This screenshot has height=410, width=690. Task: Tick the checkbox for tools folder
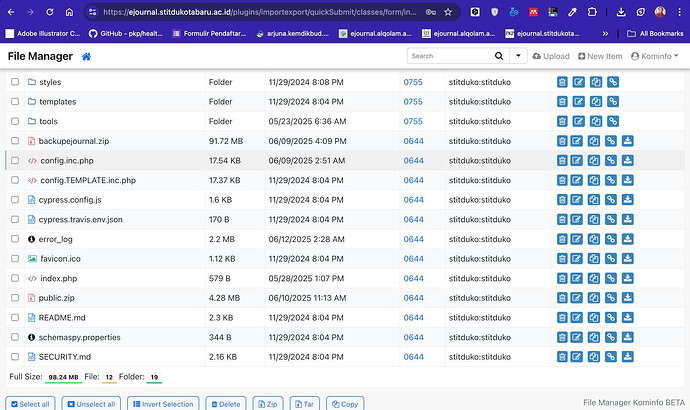(x=15, y=121)
